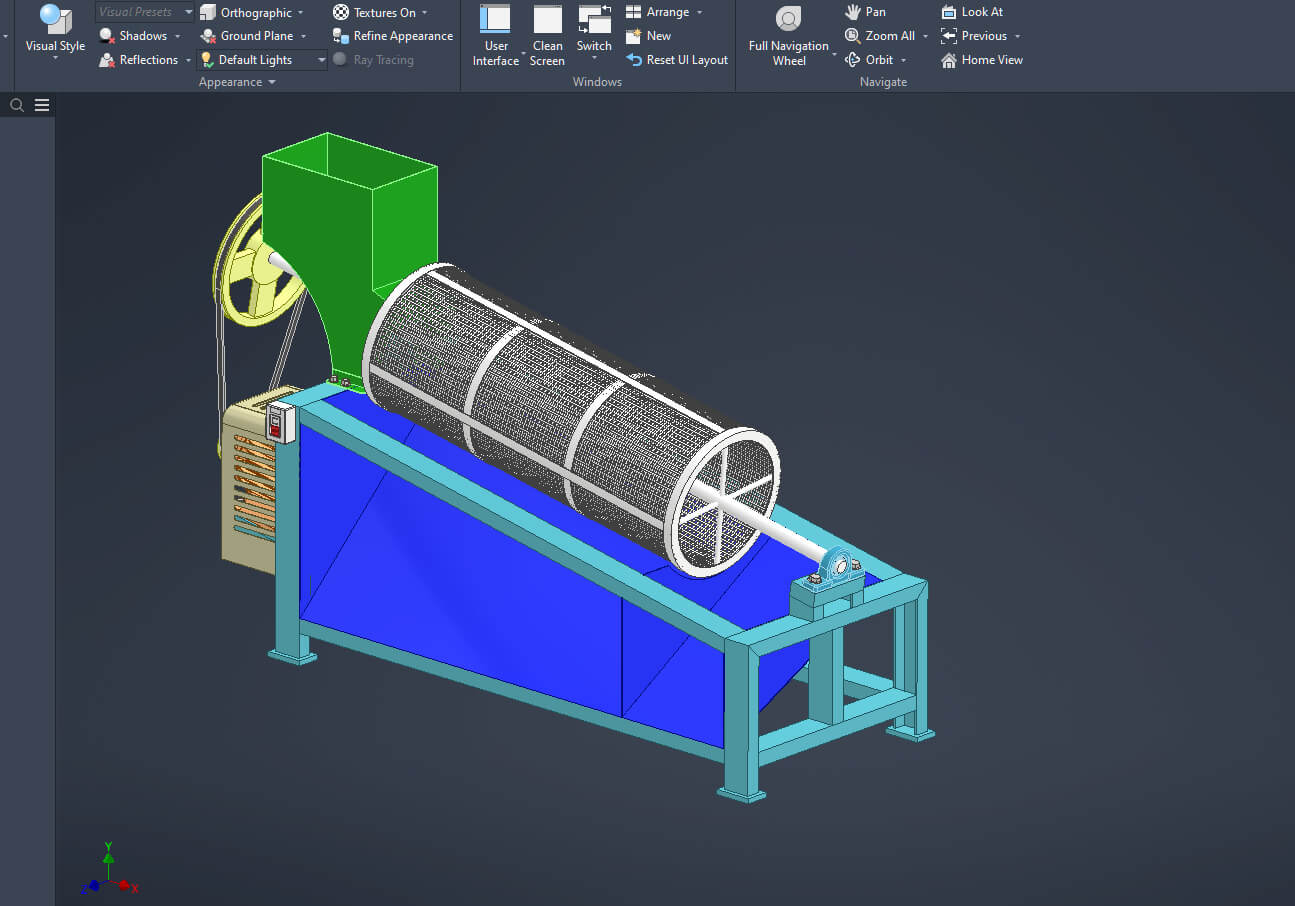Toggle Textures On

click(374, 12)
